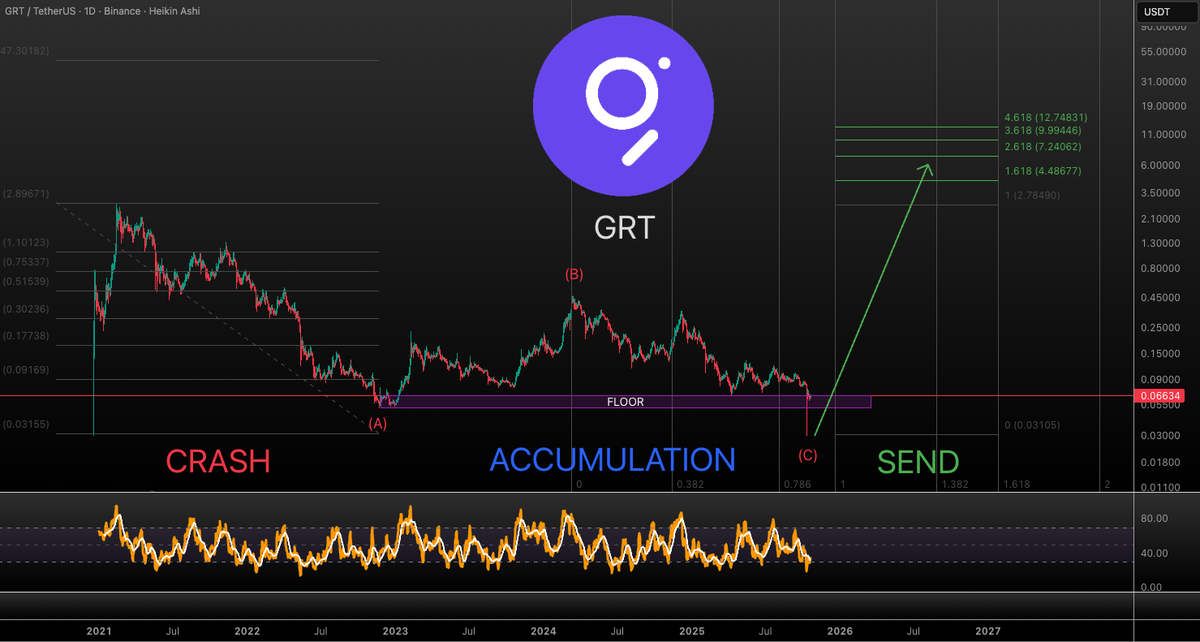Click 11.00000 on the price scale
Screen dimensions: 1200x642
coord(1161,134)
